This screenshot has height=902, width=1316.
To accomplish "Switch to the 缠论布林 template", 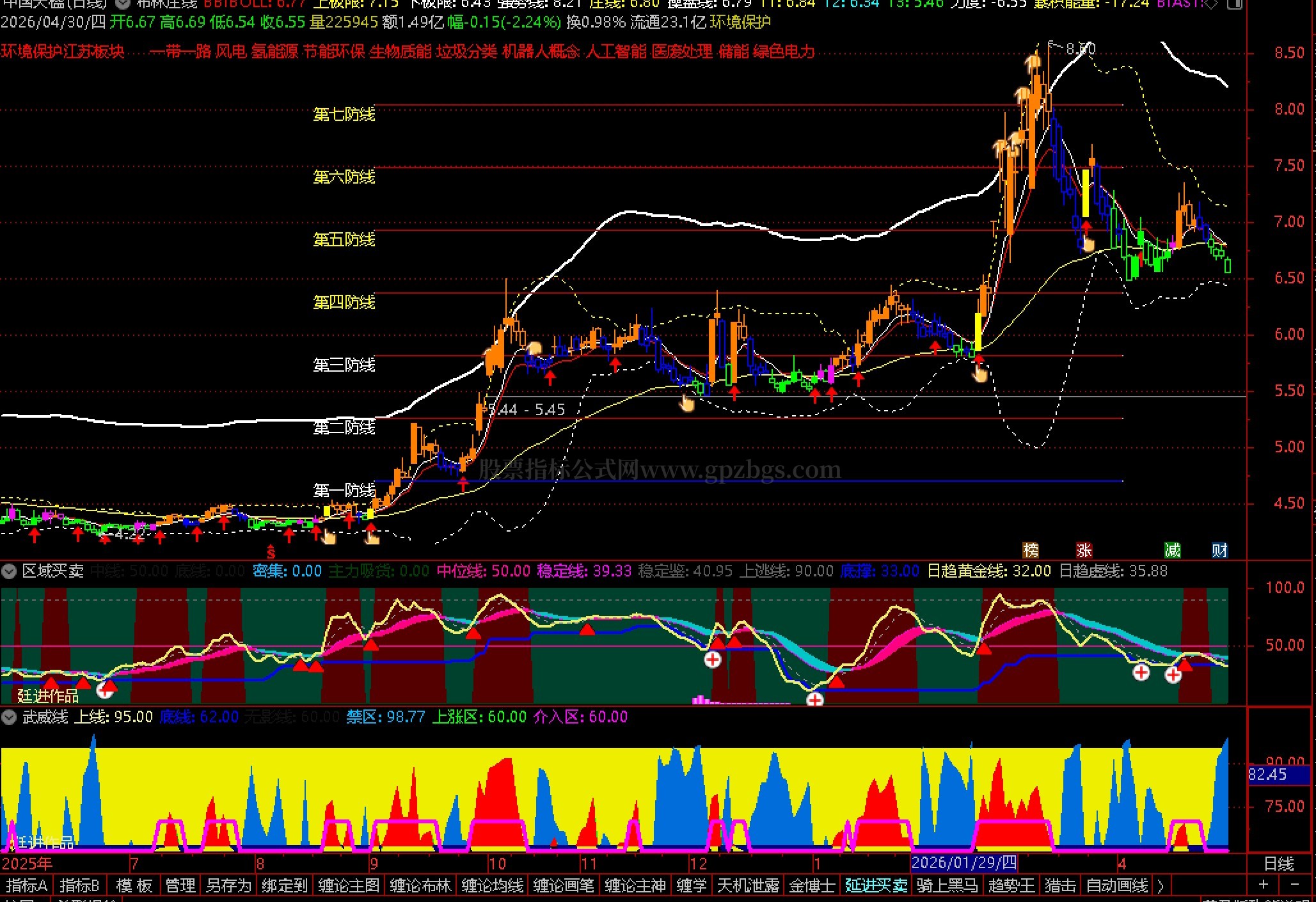I will 420,885.
